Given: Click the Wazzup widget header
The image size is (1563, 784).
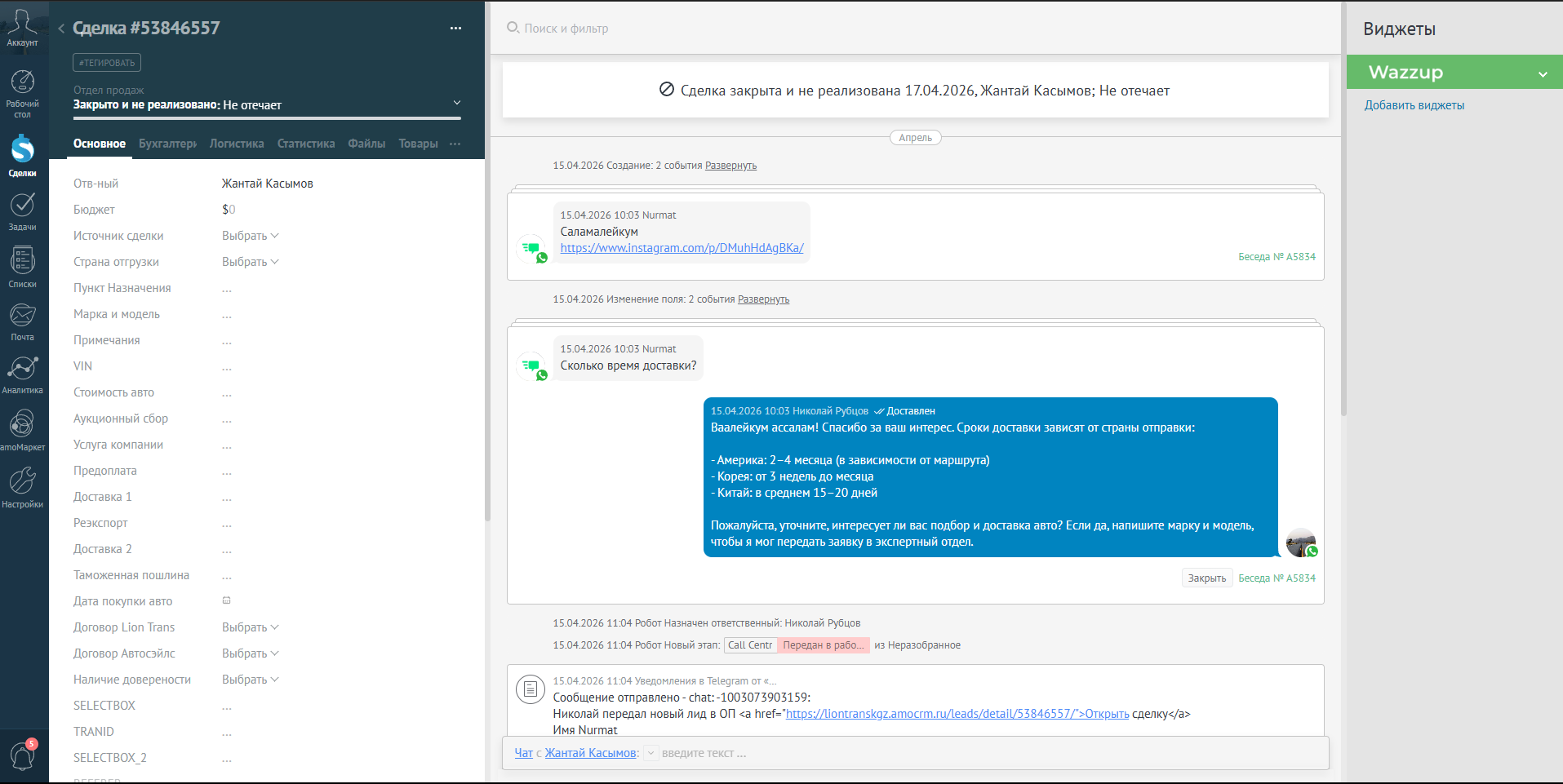Looking at the screenshot, I should pyautogui.click(x=1454, y=72).
